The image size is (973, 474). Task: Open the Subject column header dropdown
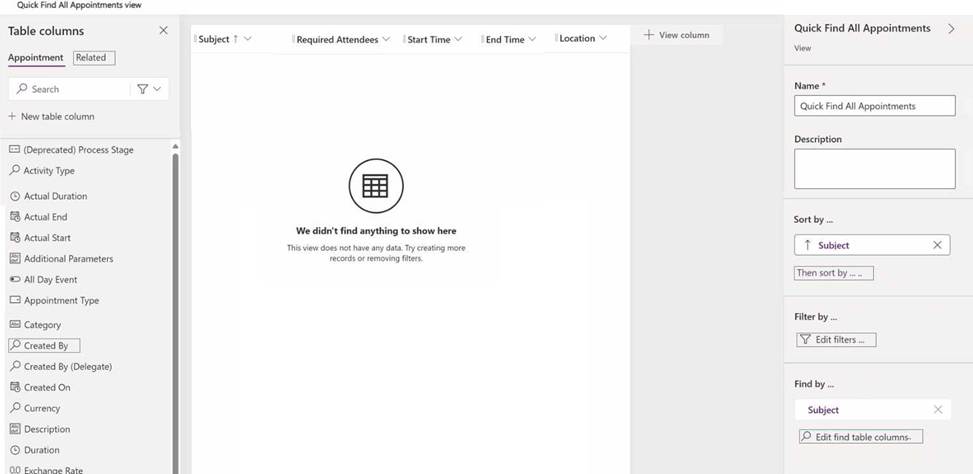pos(247,39)
